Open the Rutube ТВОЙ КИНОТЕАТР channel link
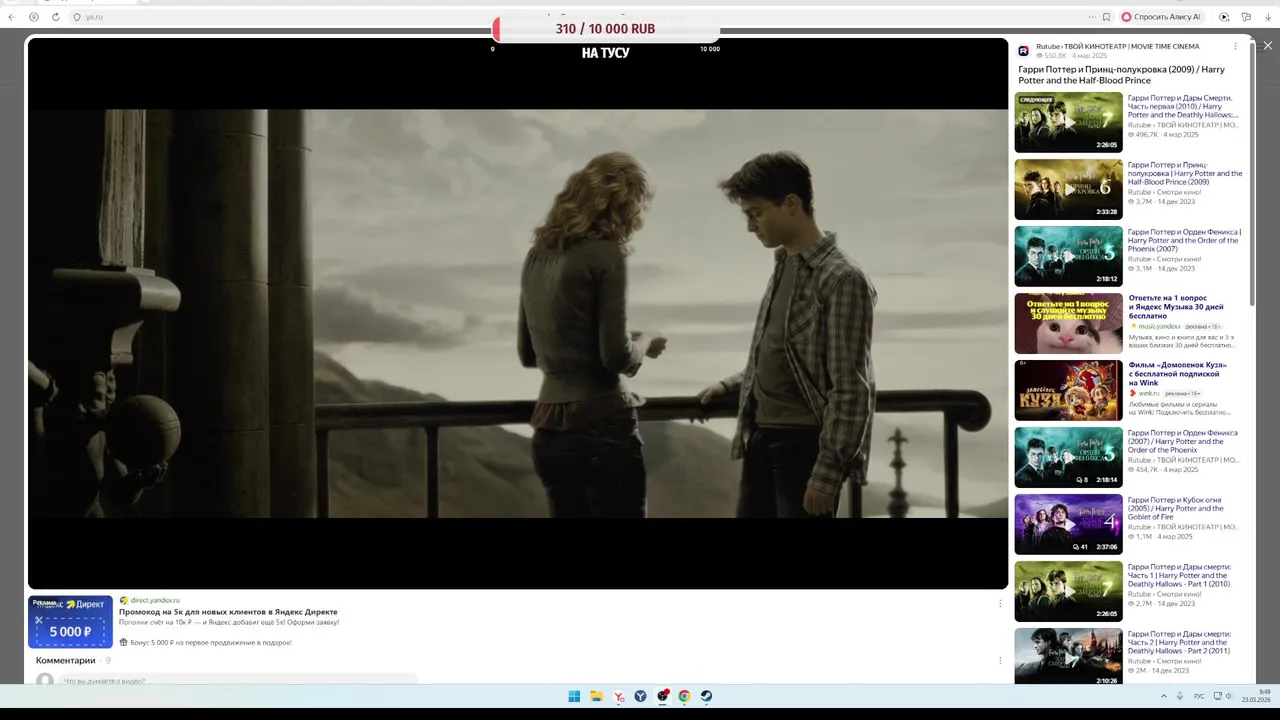Image resolution: width=1280 pixels, height=720 pixels. 1117,46
